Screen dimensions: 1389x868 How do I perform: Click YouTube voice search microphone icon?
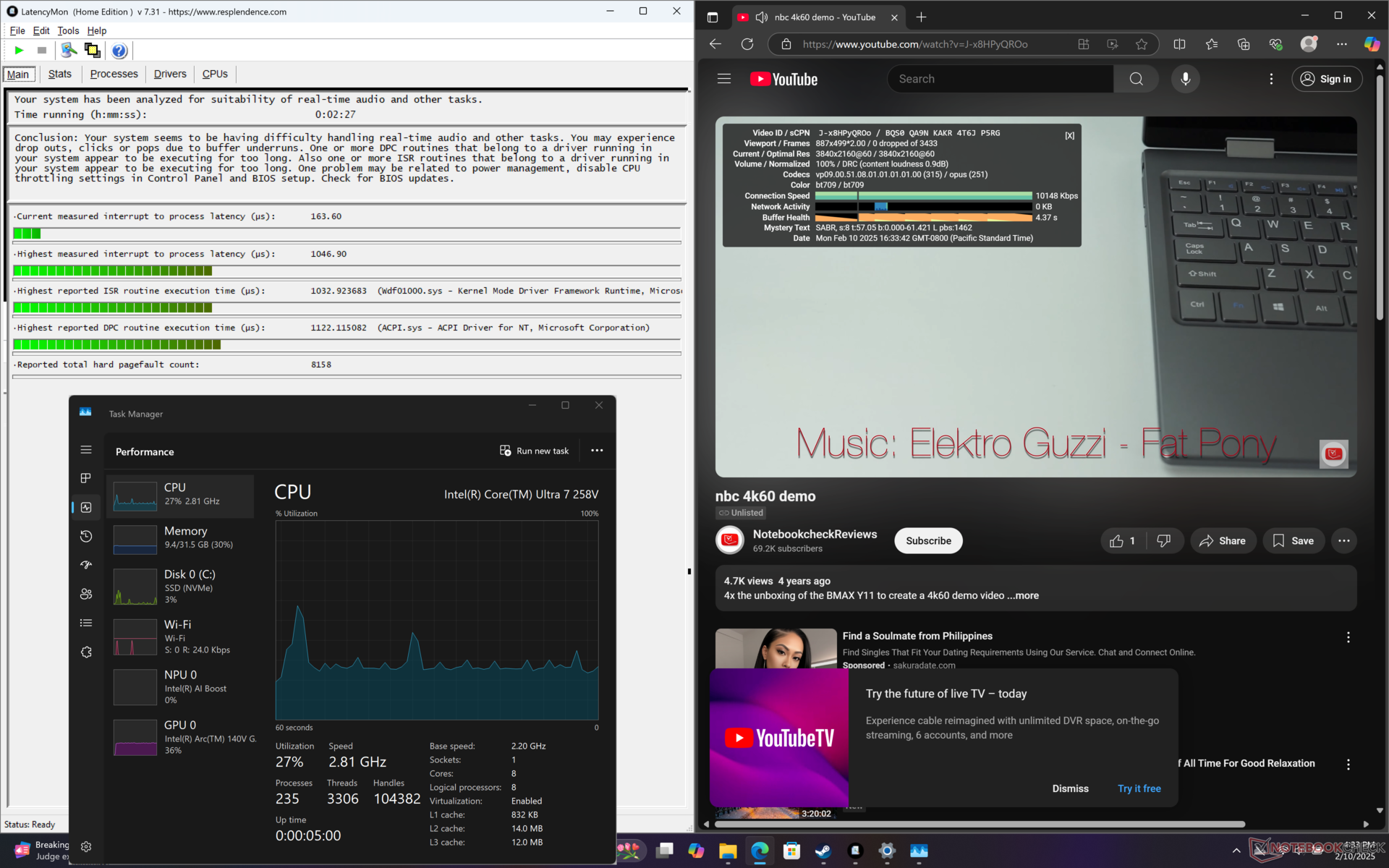(1185, 79)
